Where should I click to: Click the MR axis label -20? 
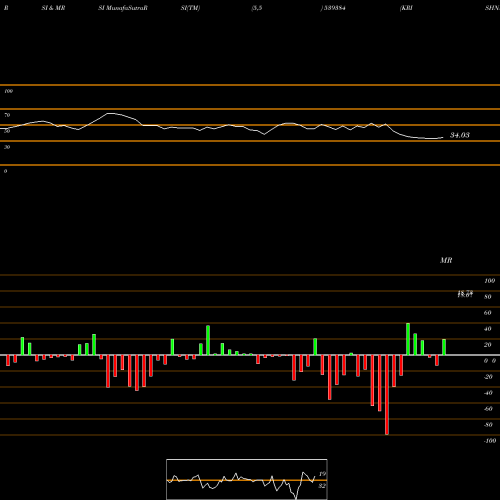point(488,377)
